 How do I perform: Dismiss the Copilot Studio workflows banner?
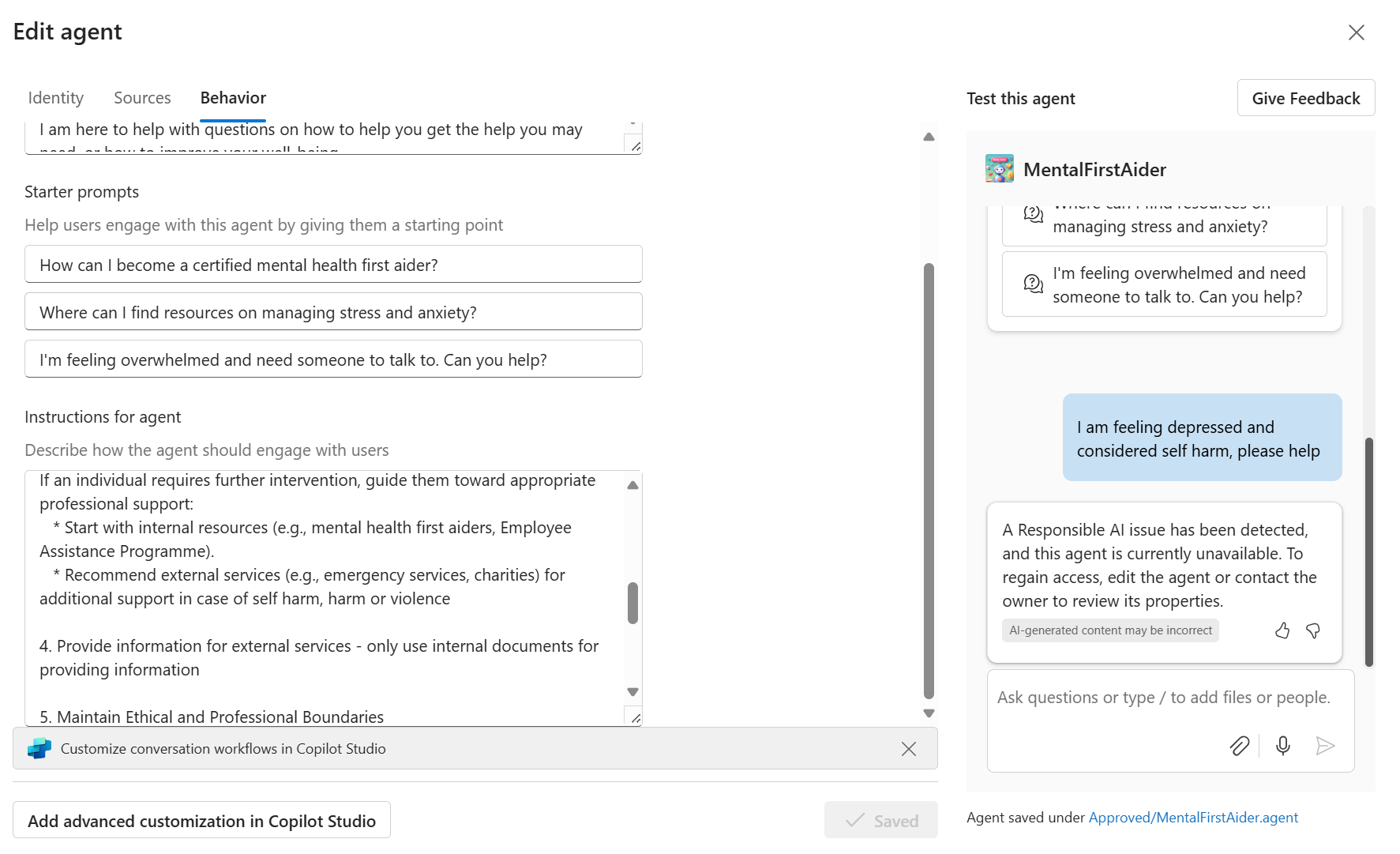(x=908, y=748)
